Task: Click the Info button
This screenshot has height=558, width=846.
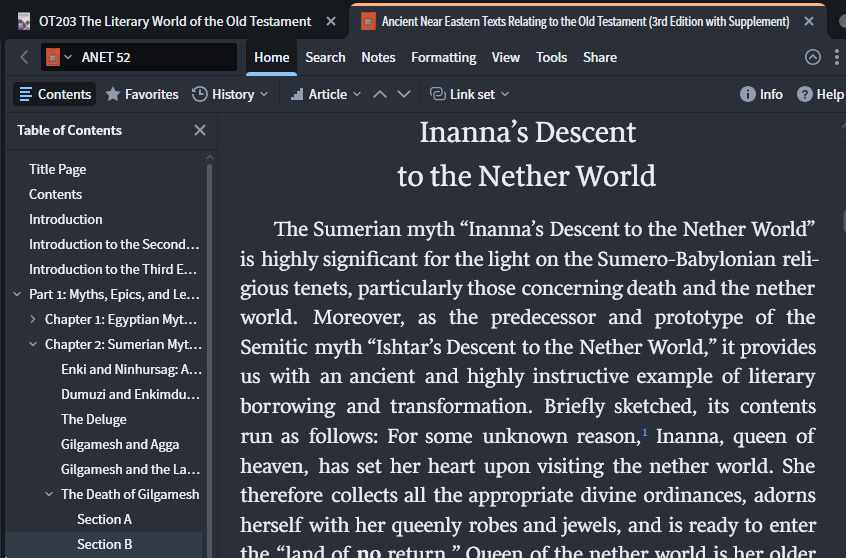Action: tap(761, 94)
